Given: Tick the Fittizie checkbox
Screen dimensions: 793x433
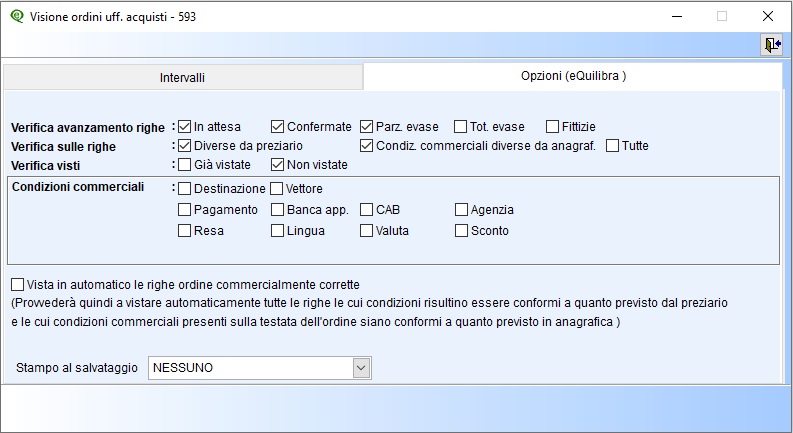Looking at the screenshot, I should tap(552, 126).
